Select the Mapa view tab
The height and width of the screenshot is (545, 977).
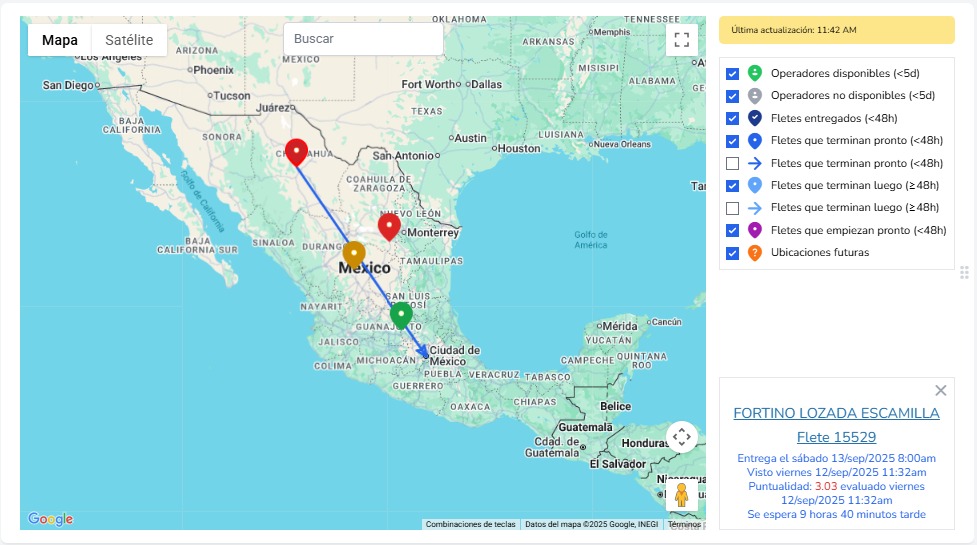(60, 40)
